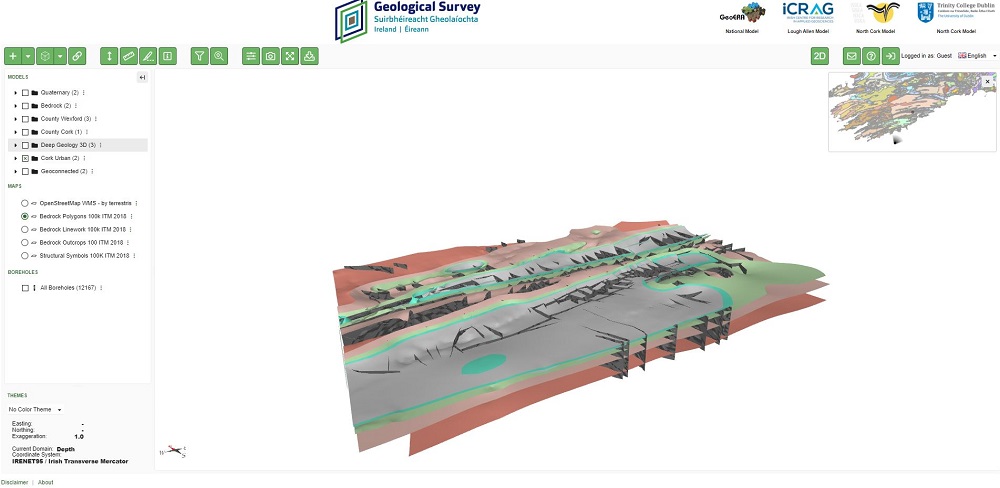The height and width of the screenshot is (488, 1000).
Task: Select Bedrock Linework 100k map radio button
Action: (x=25, y=229)
